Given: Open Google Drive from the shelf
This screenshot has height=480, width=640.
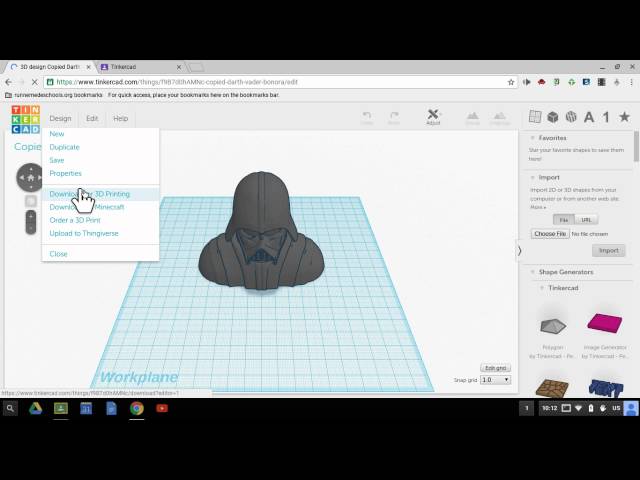Looking at the screenshot, I should click(x=36, y=408).
